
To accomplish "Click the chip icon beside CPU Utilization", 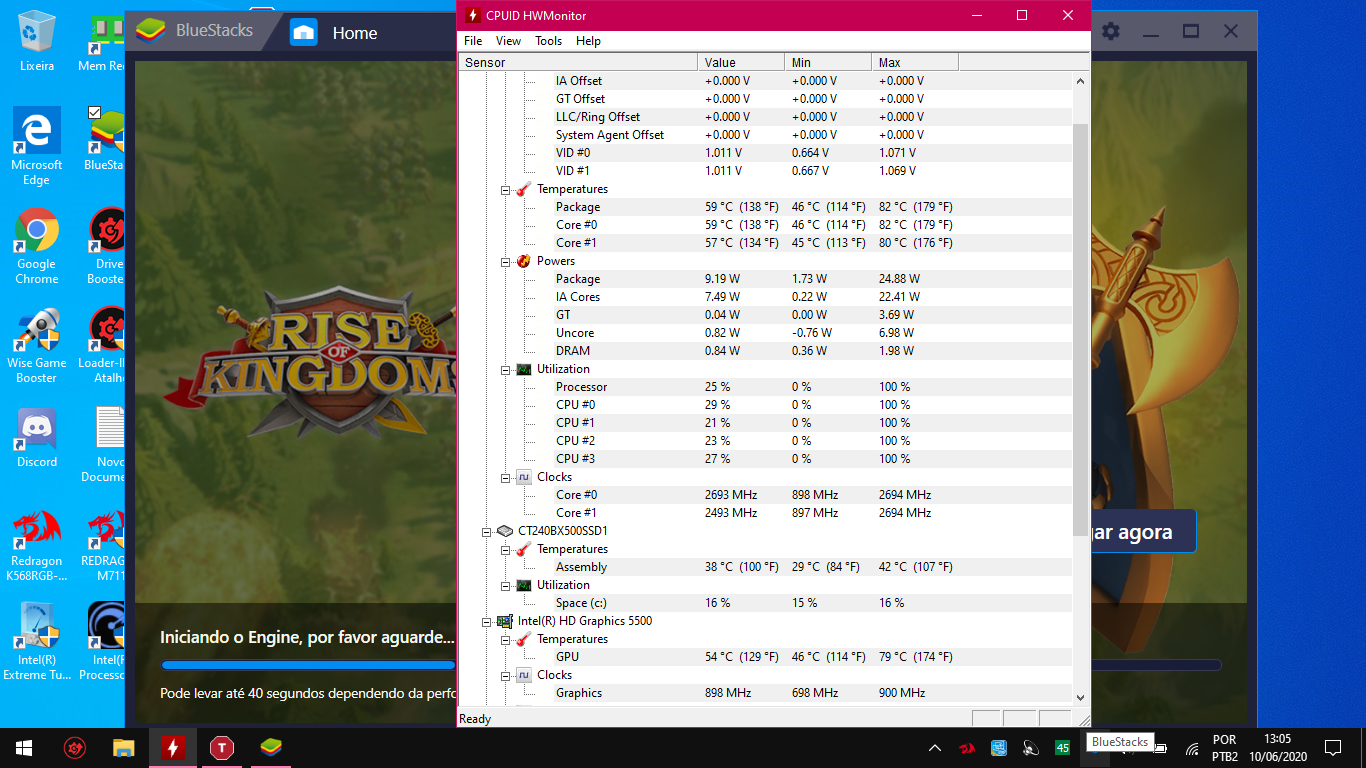I will click(x=523, y=369).
